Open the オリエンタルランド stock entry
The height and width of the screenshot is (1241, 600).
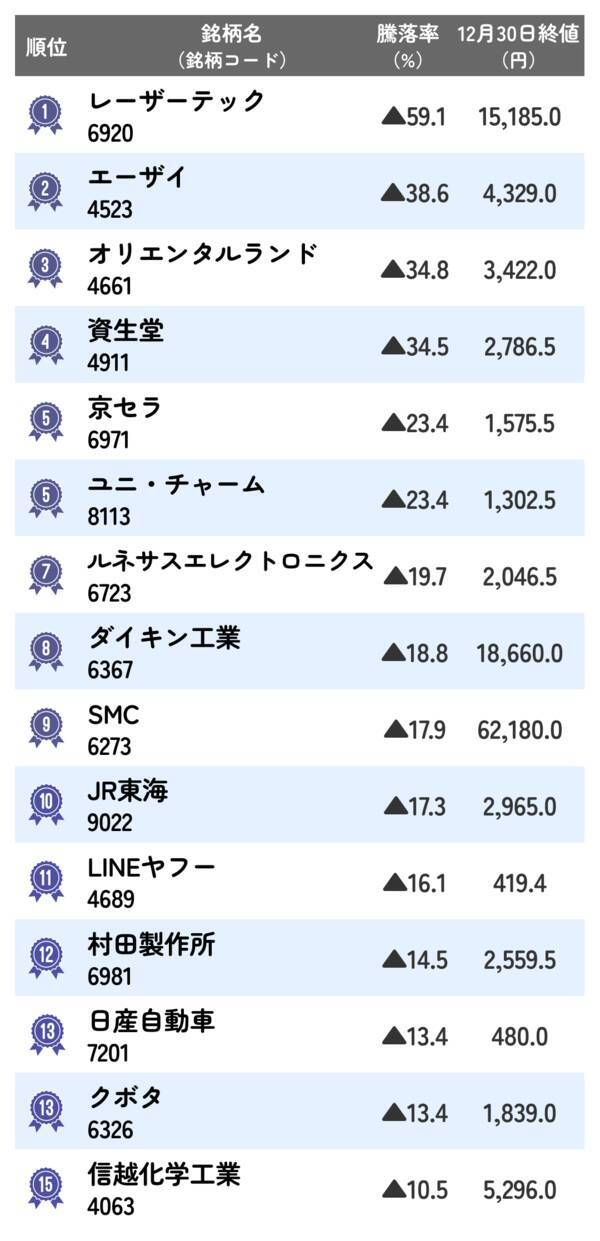click(202, 254)
